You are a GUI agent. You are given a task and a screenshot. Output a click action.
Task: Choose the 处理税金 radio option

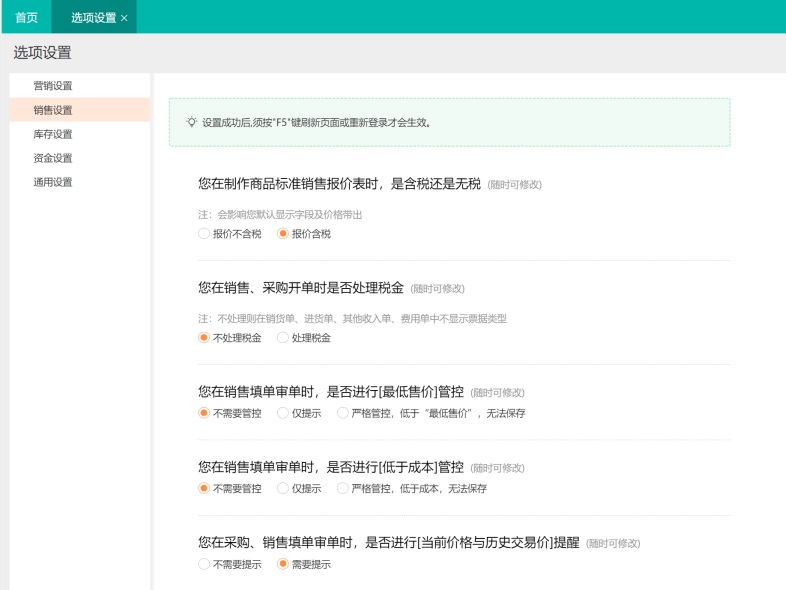click(282, 338)
